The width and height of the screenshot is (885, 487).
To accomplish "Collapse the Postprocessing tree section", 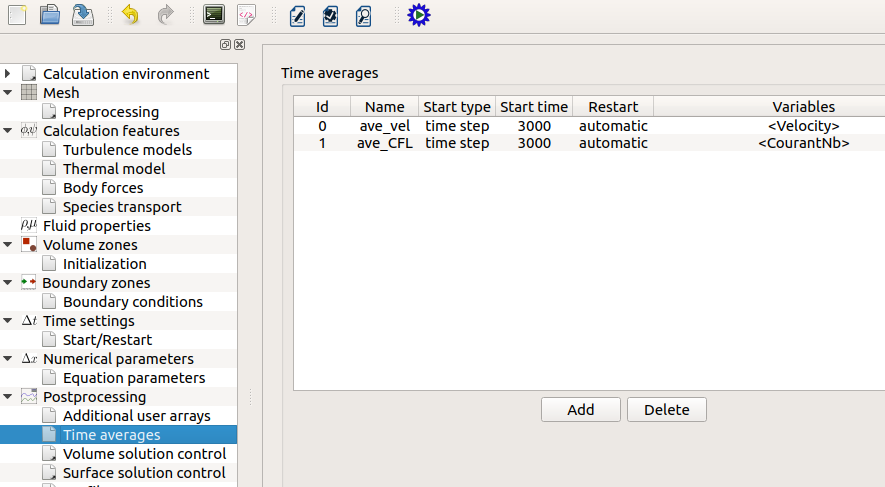I will (8, 397).
